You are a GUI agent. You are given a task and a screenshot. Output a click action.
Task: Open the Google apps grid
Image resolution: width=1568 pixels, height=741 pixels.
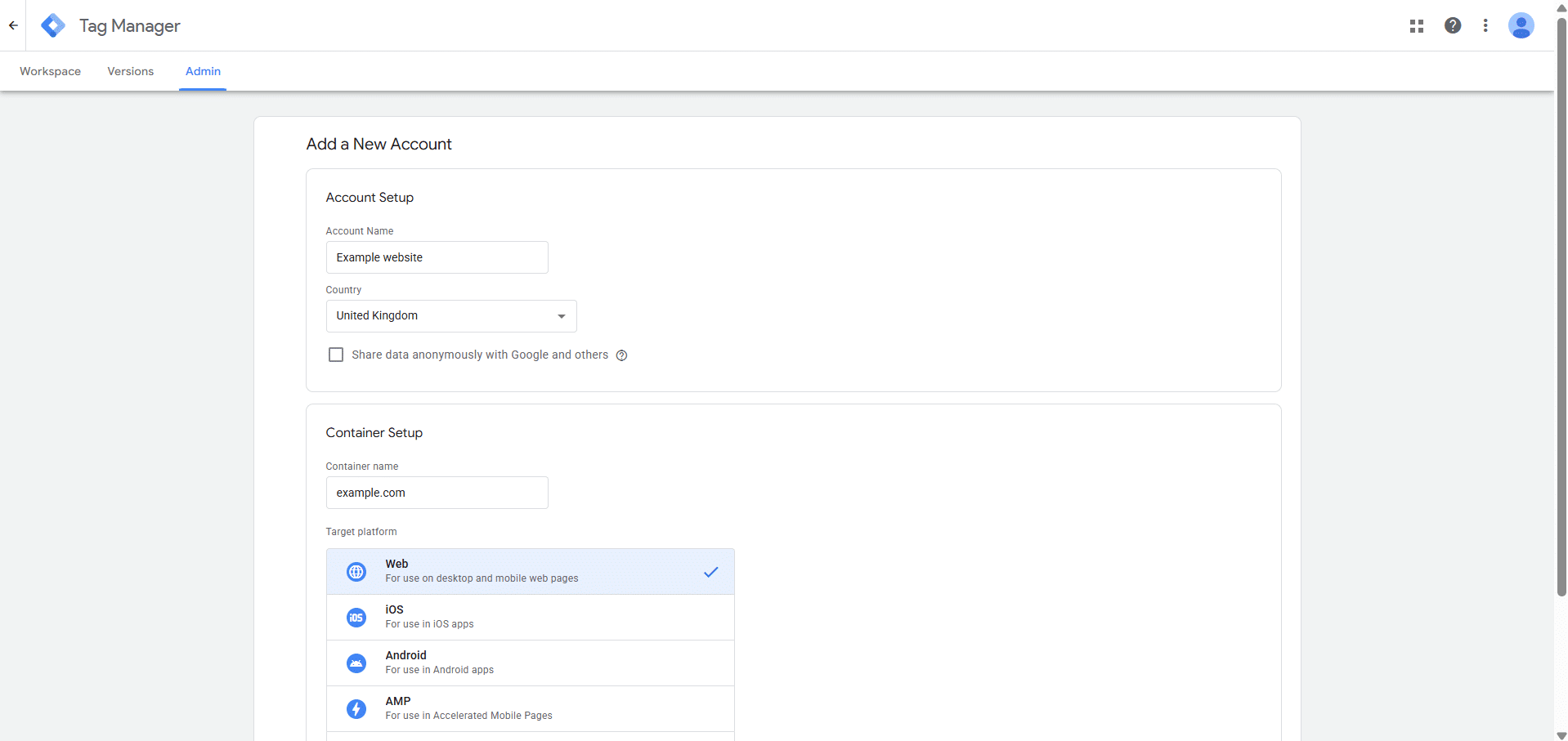coord(1416,25)
